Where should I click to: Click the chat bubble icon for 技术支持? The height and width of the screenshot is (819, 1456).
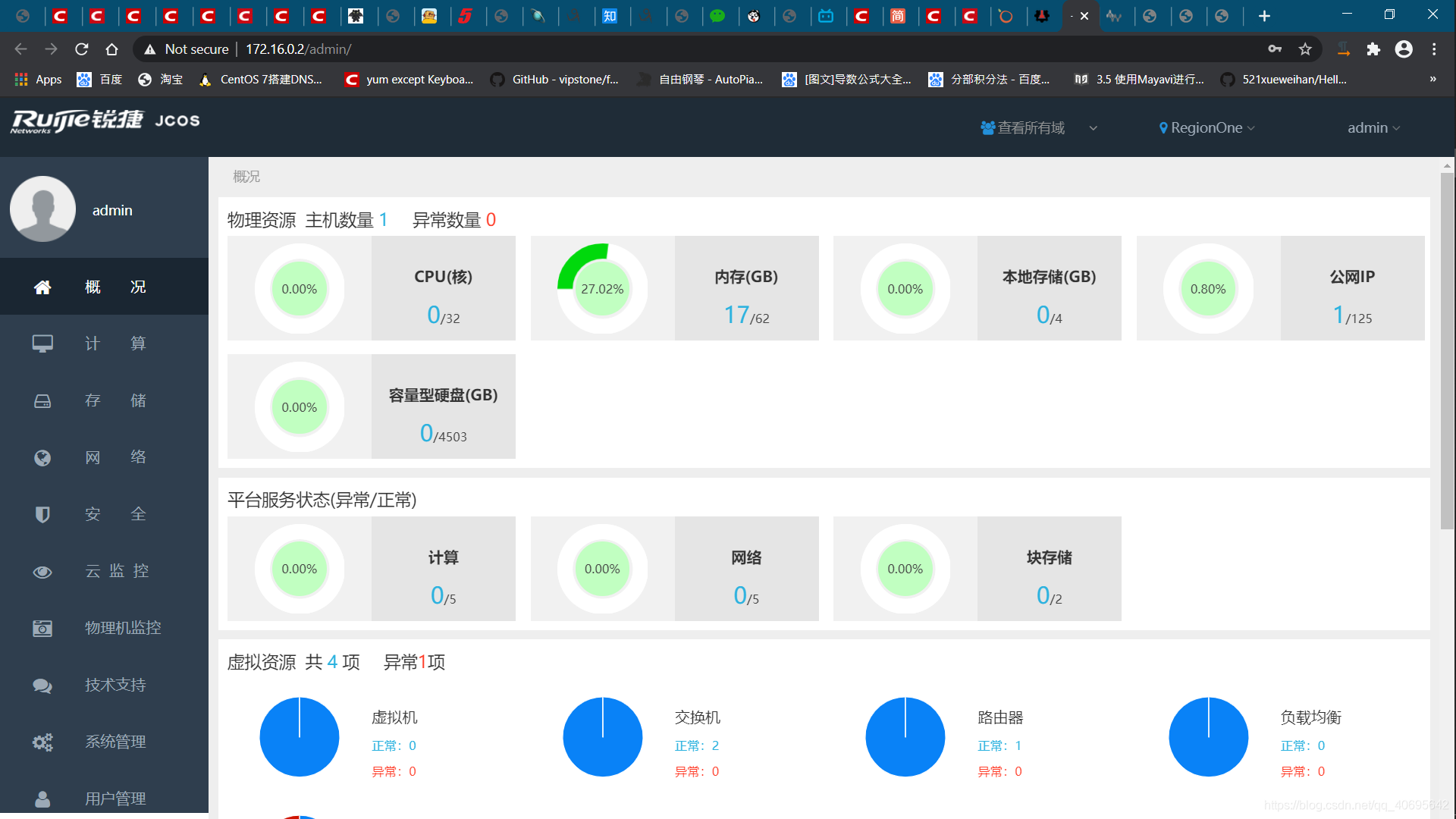tap(42, 686)
